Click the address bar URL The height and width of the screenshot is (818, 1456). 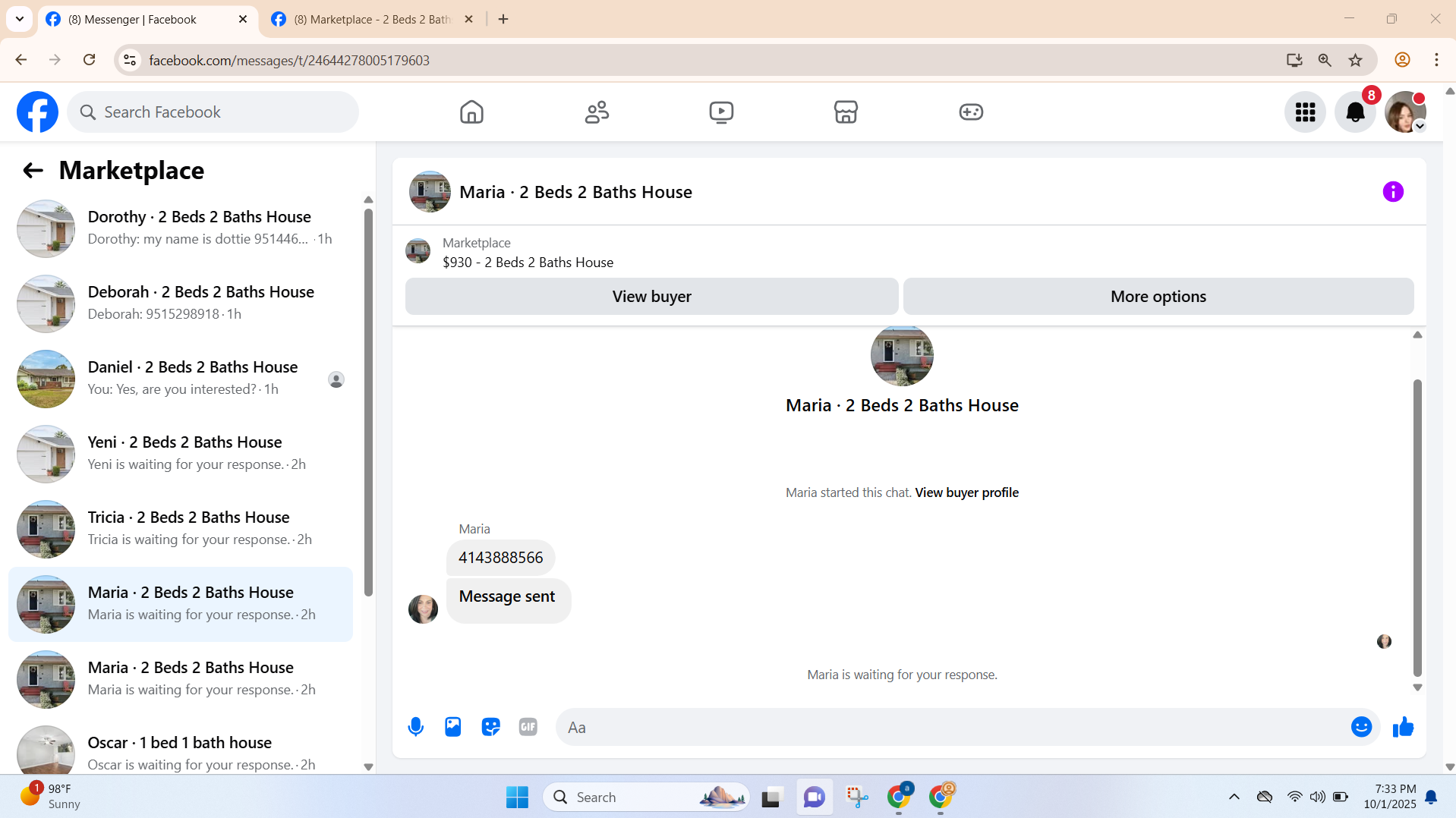(x=288, y=61)
